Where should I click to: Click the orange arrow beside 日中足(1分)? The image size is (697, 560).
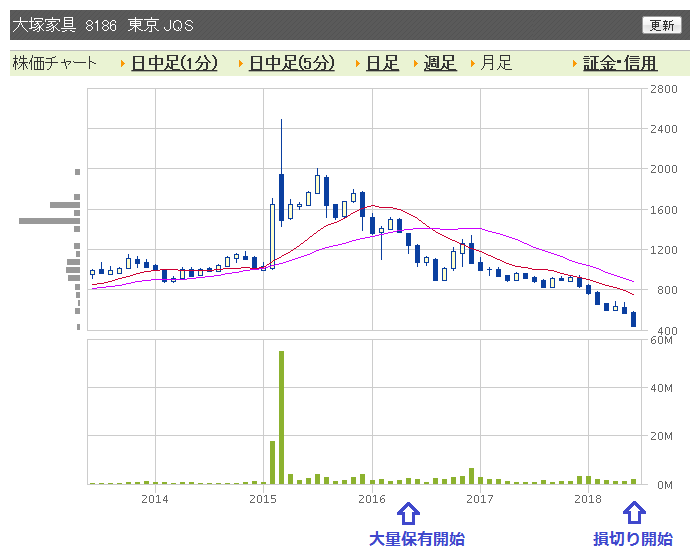(123, 64)
